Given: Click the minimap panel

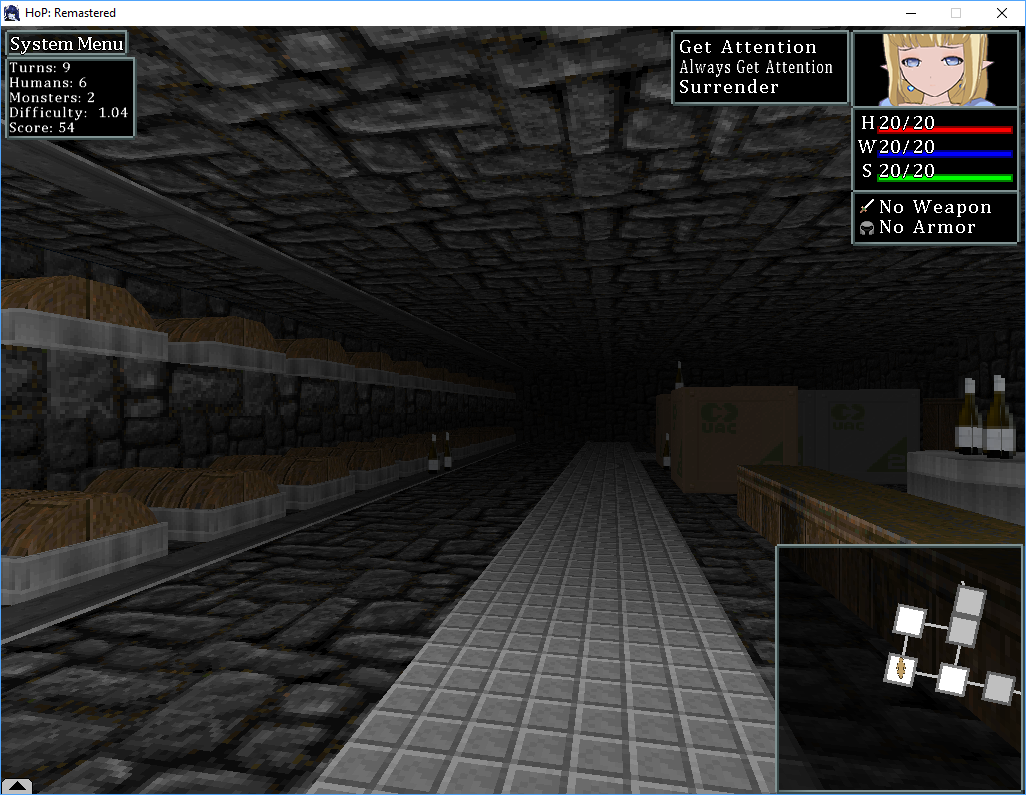Looking at the screenshot, I should point(898,667).
